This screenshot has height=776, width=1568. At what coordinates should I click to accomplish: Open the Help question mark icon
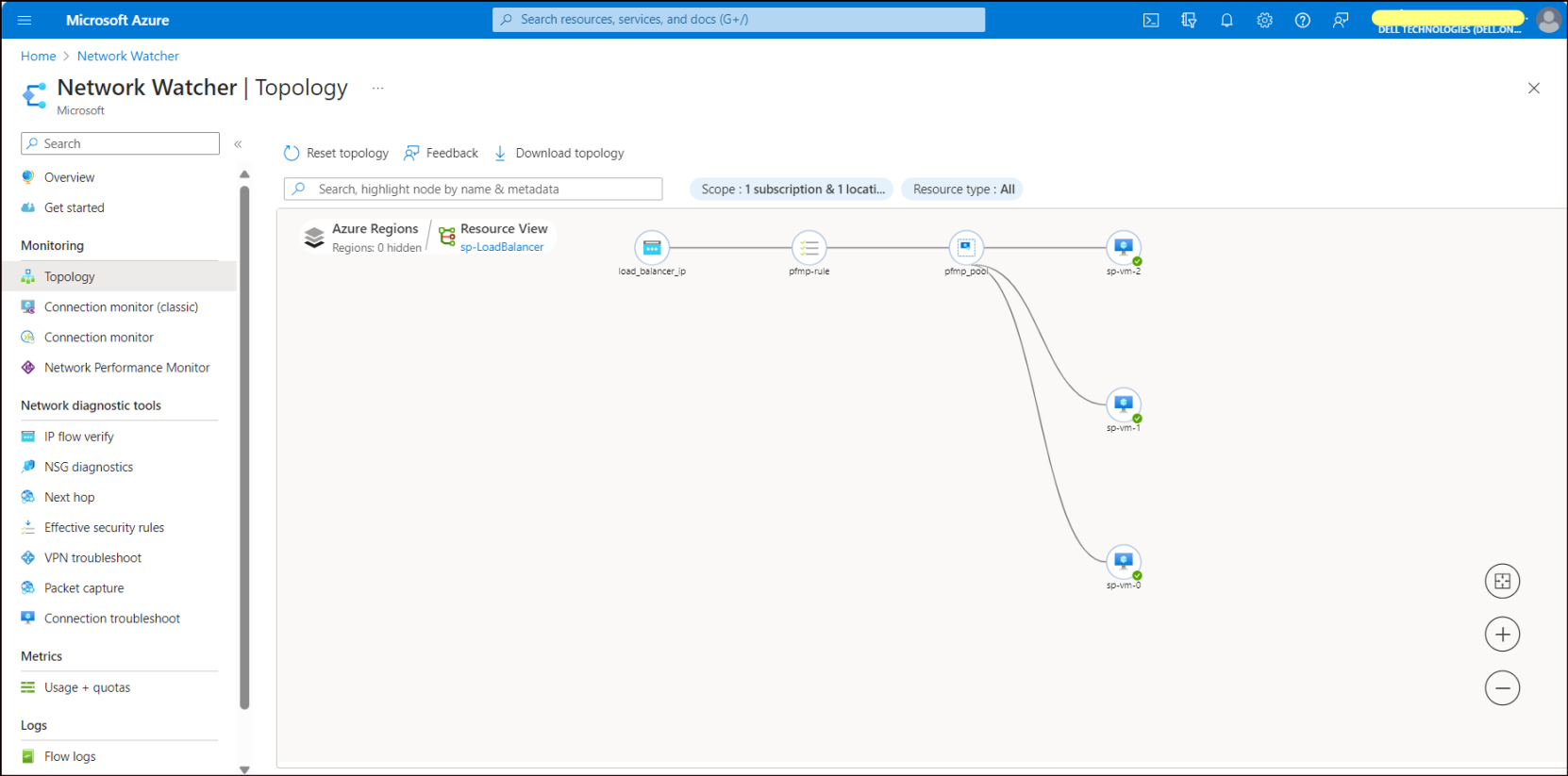[1302, 20]
